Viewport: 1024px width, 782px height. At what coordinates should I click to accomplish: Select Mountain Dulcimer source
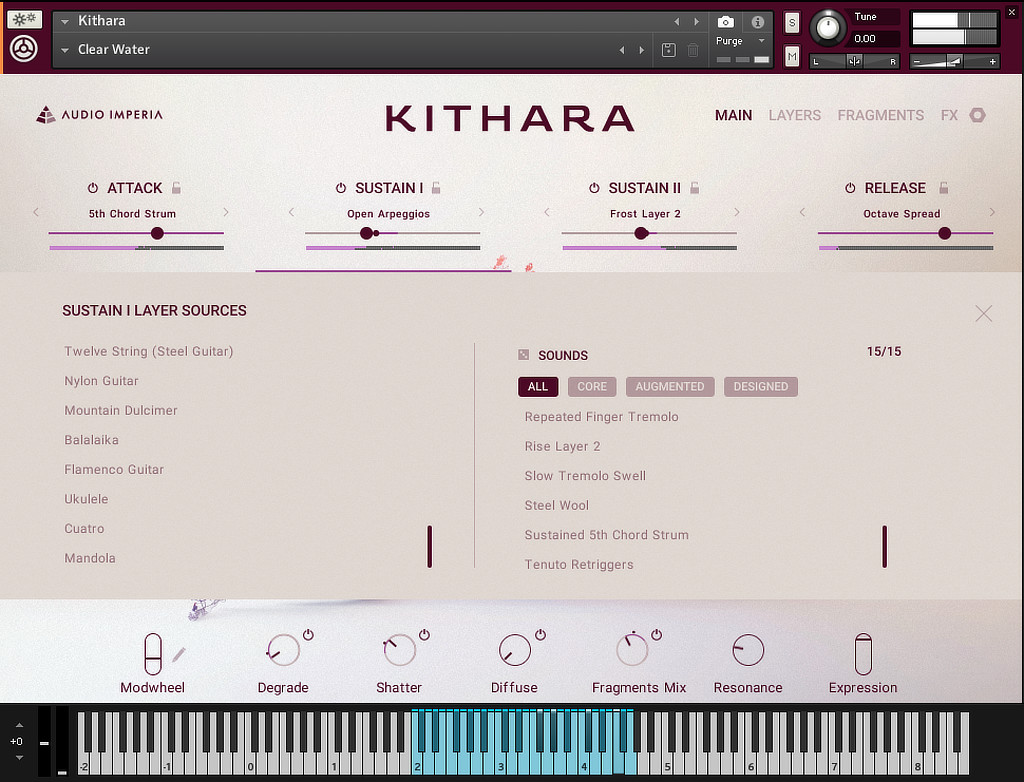click(x=121, y=410)
